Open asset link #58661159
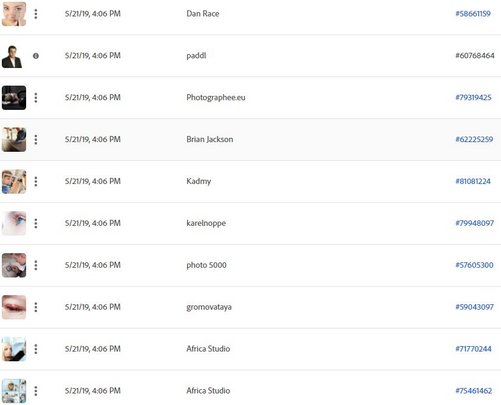Screen dimensions: 501x405 (473, 14)
